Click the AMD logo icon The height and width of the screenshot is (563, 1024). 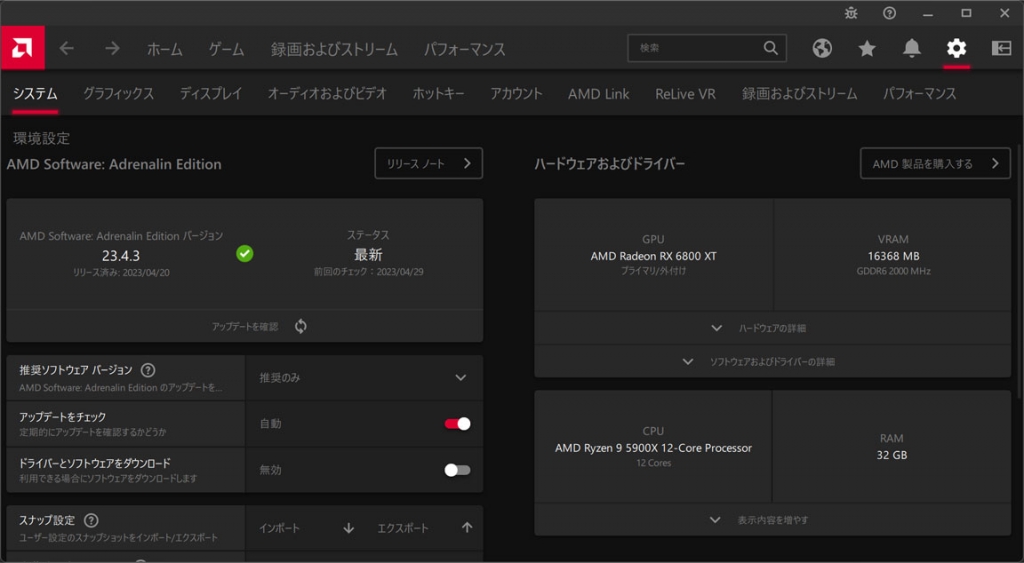point(22,48)
